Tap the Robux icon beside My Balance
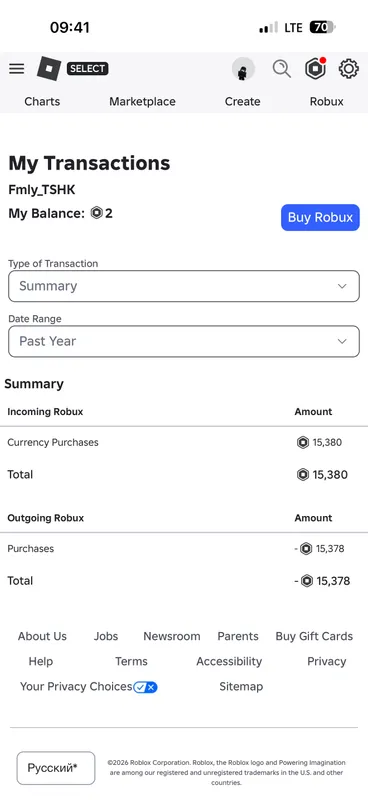The height and width of the screenshot is (800, 368). (96, 213)
